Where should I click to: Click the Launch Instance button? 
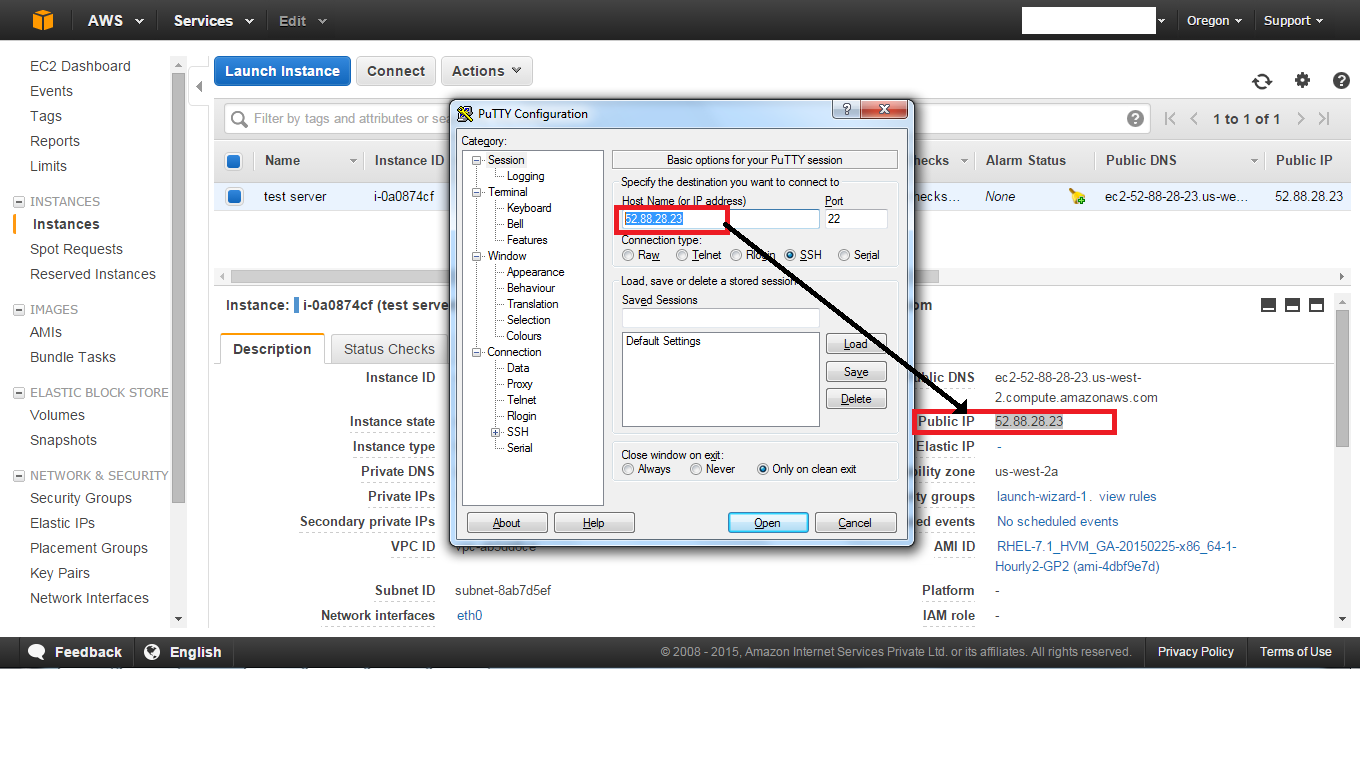pyautogui.click(x=282, y=71)
